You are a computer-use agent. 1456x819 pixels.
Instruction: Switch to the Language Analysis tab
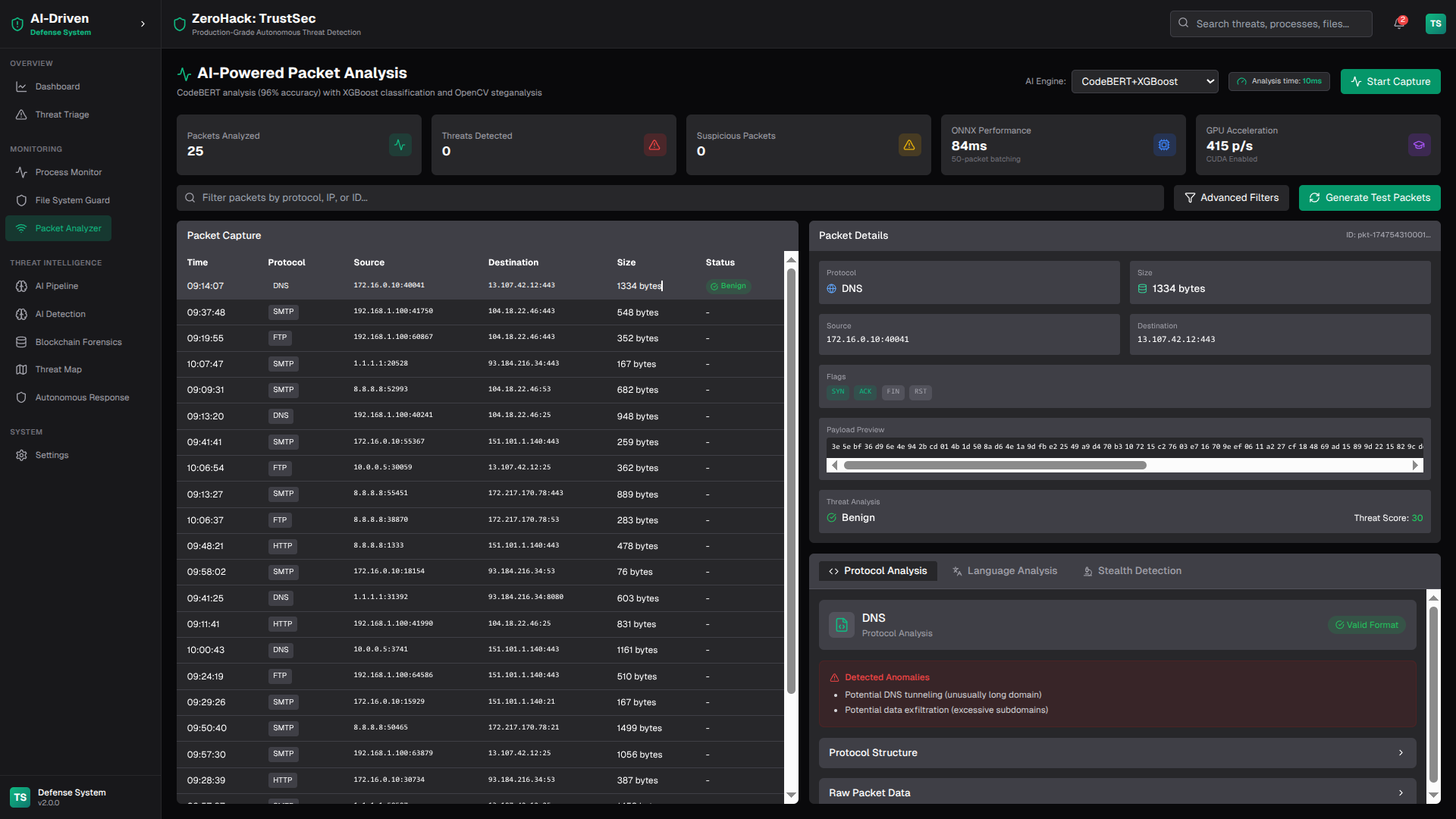pos(1005,571)
